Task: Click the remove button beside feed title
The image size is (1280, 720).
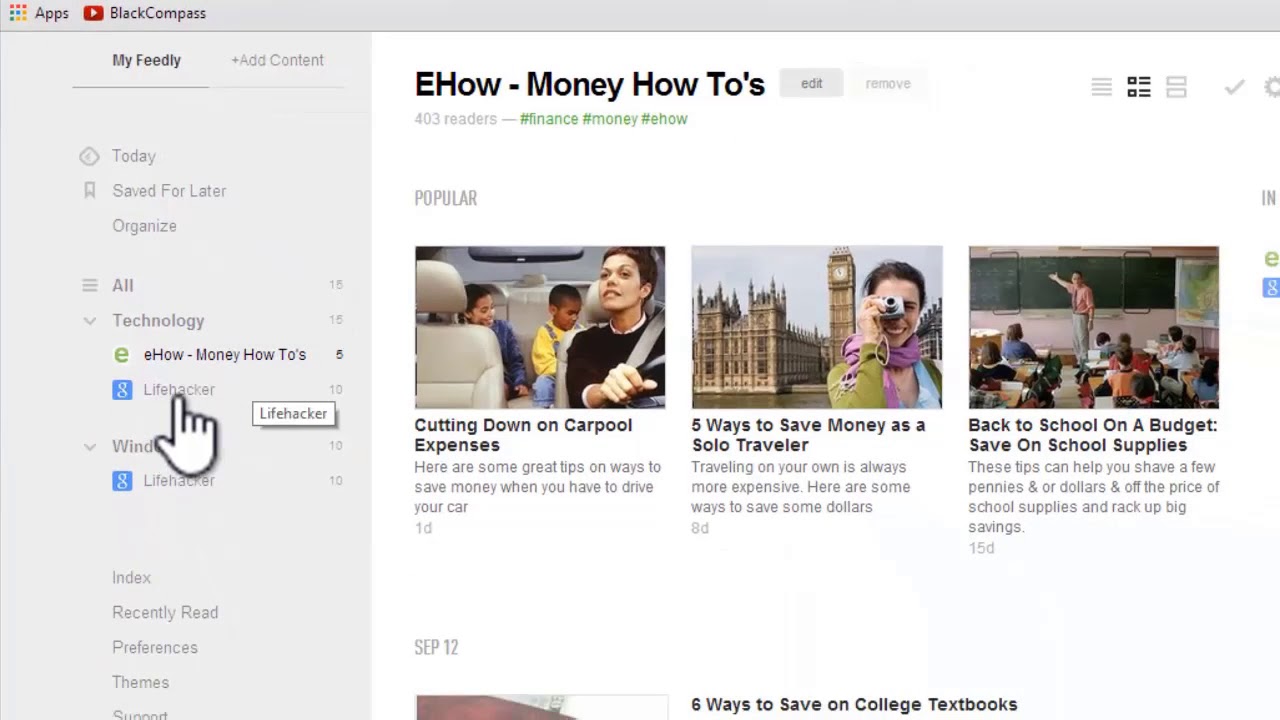Action: click(x=888, y=84)
